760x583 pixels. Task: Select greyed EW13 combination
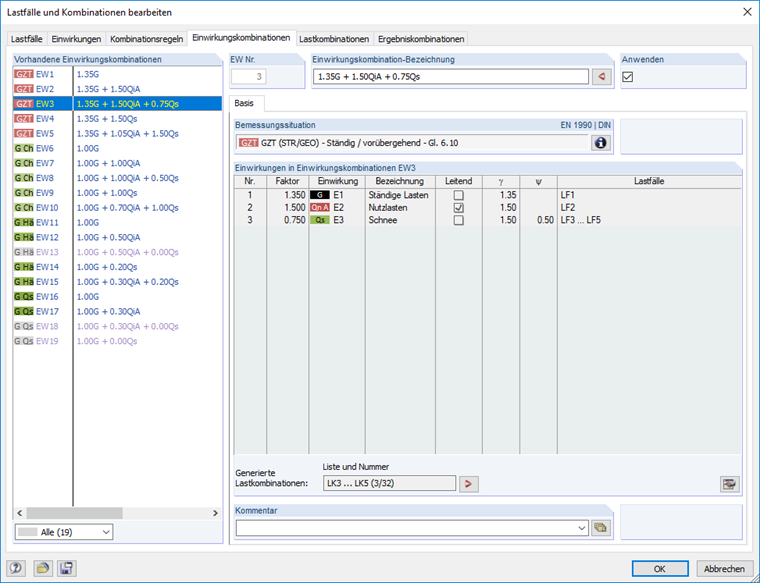click(117, 252)
